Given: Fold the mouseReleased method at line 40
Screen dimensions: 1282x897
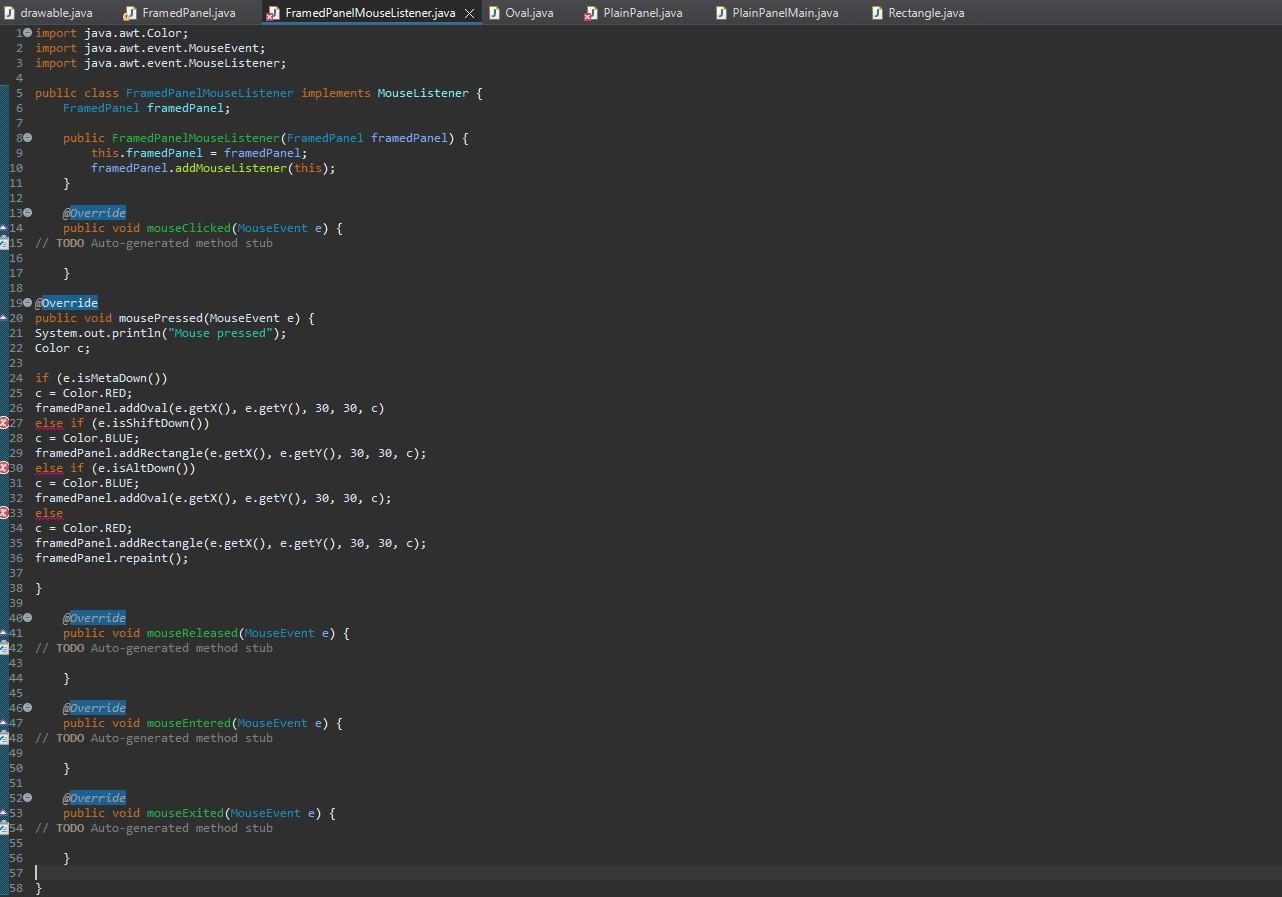Looking at the screenshot, I should (28, 618).
